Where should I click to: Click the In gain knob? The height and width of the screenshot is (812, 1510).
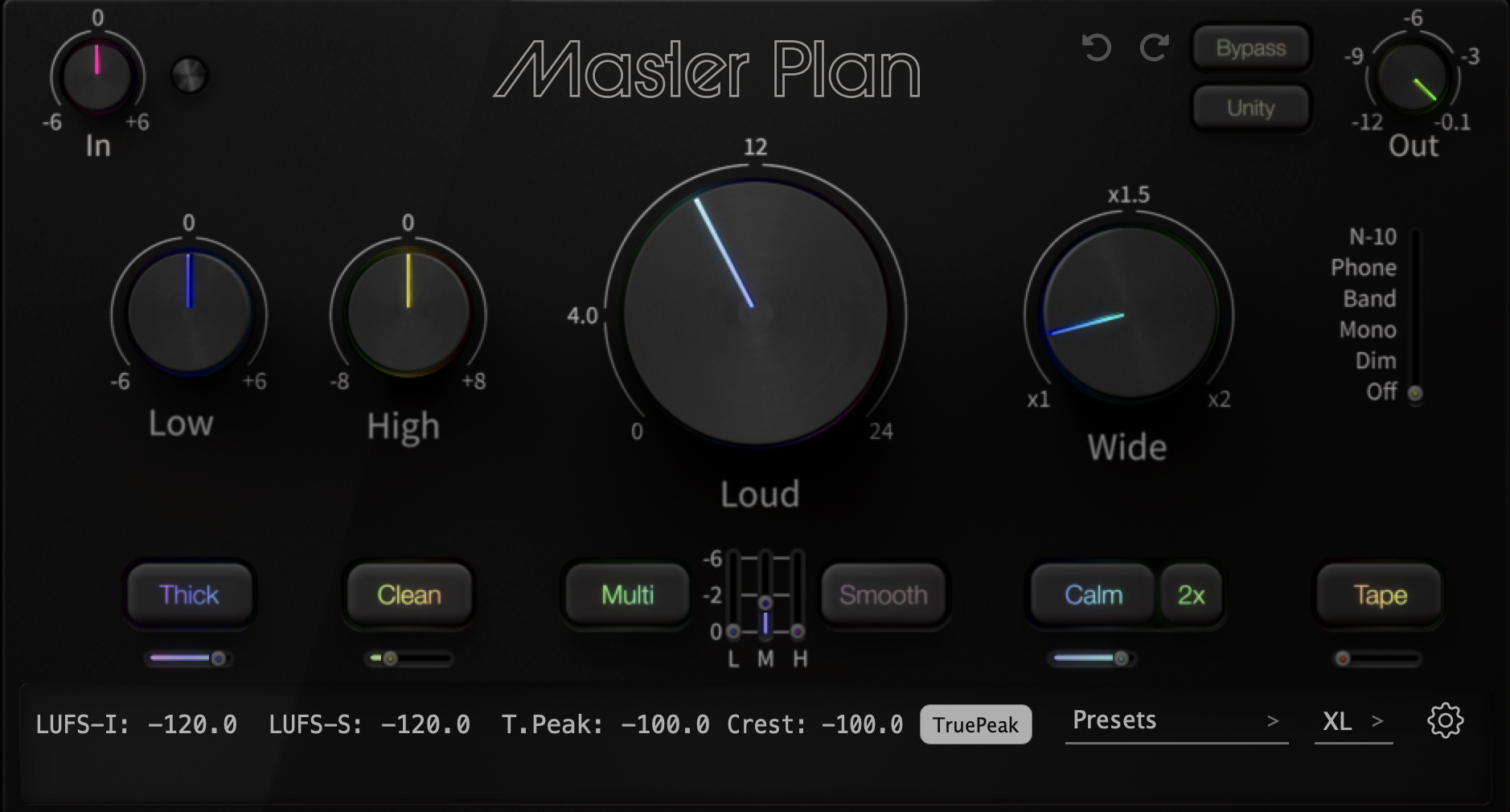pos(97,77)
